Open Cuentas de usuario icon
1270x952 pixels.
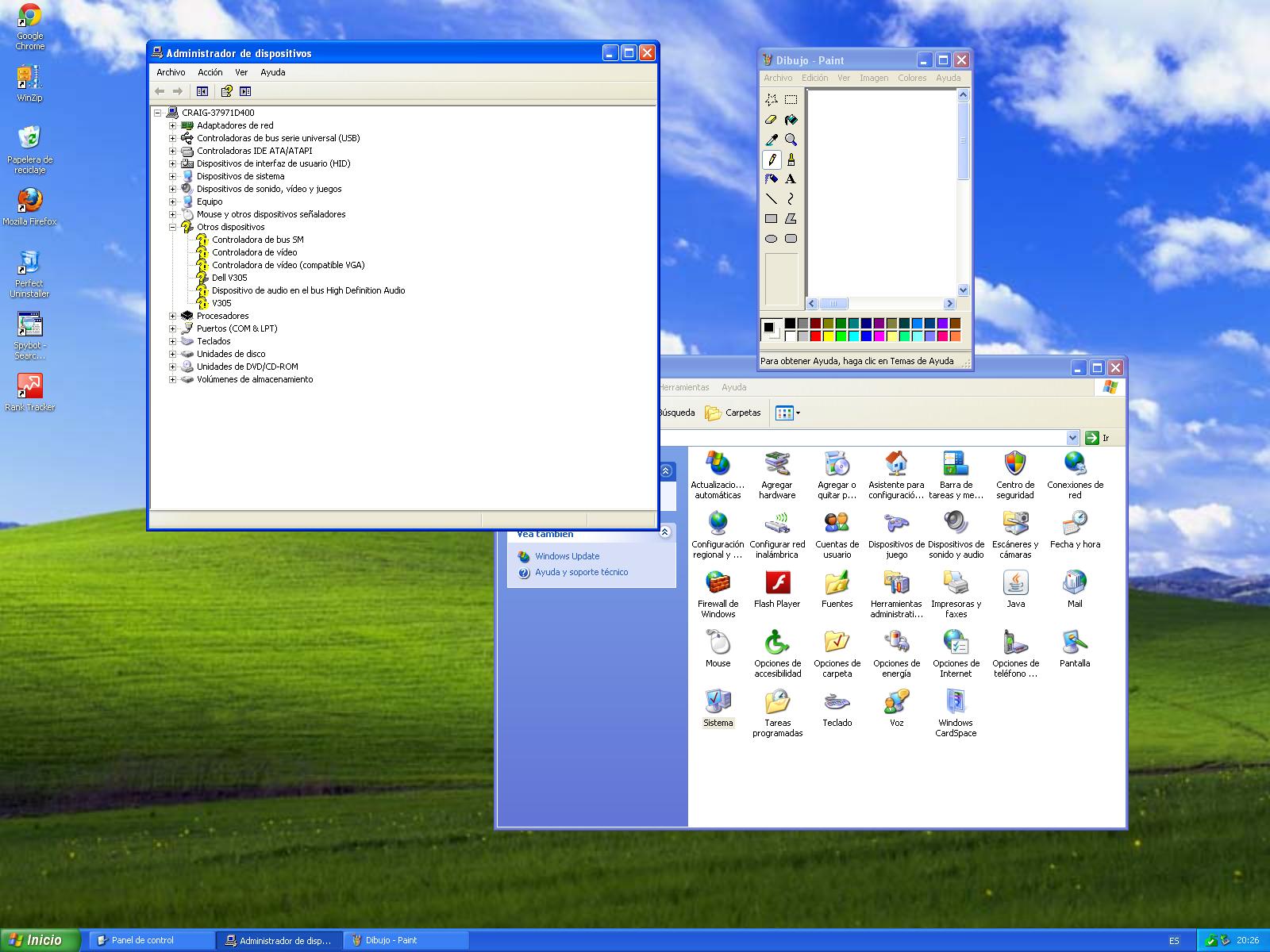(837, 535)
